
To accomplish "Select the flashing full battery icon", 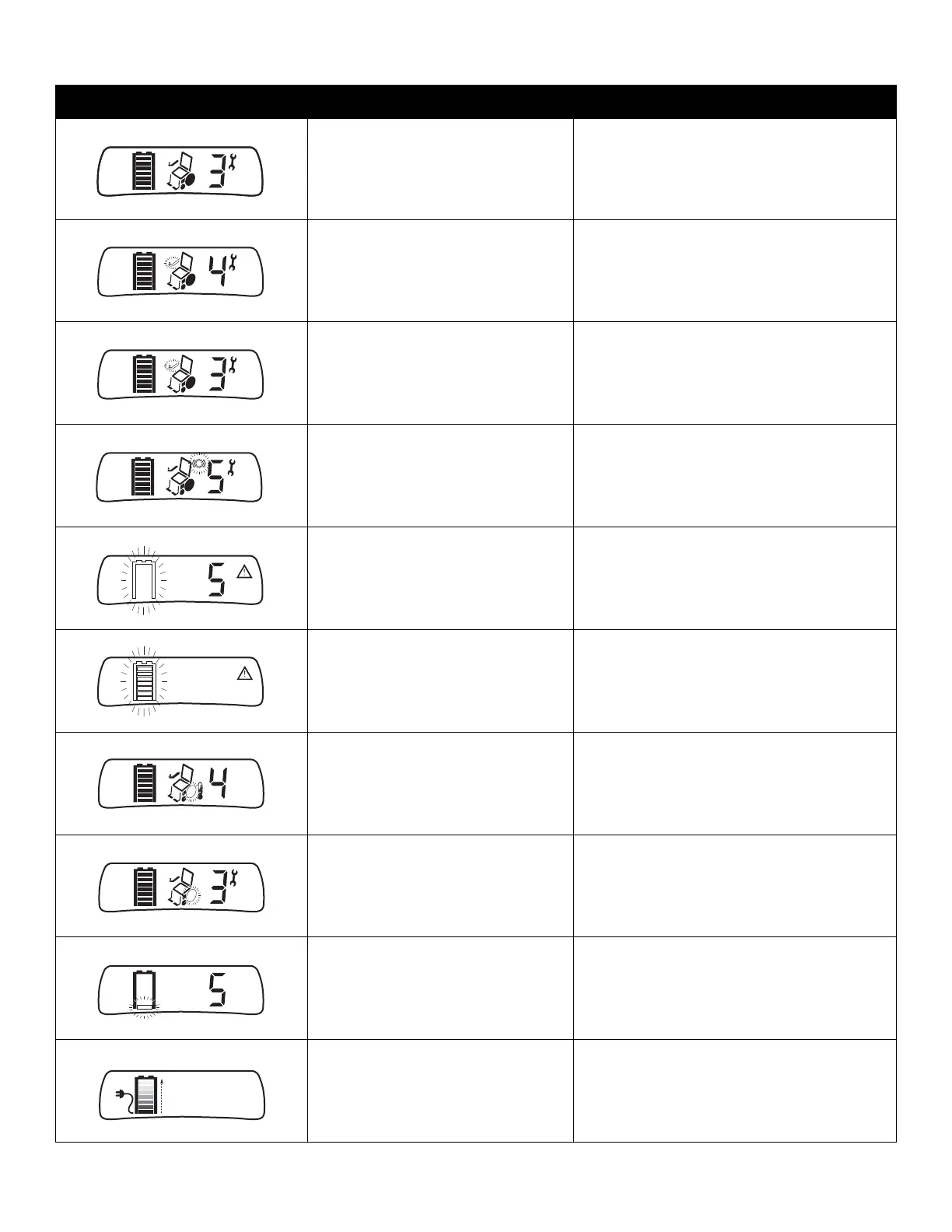I will click(144, 681).
